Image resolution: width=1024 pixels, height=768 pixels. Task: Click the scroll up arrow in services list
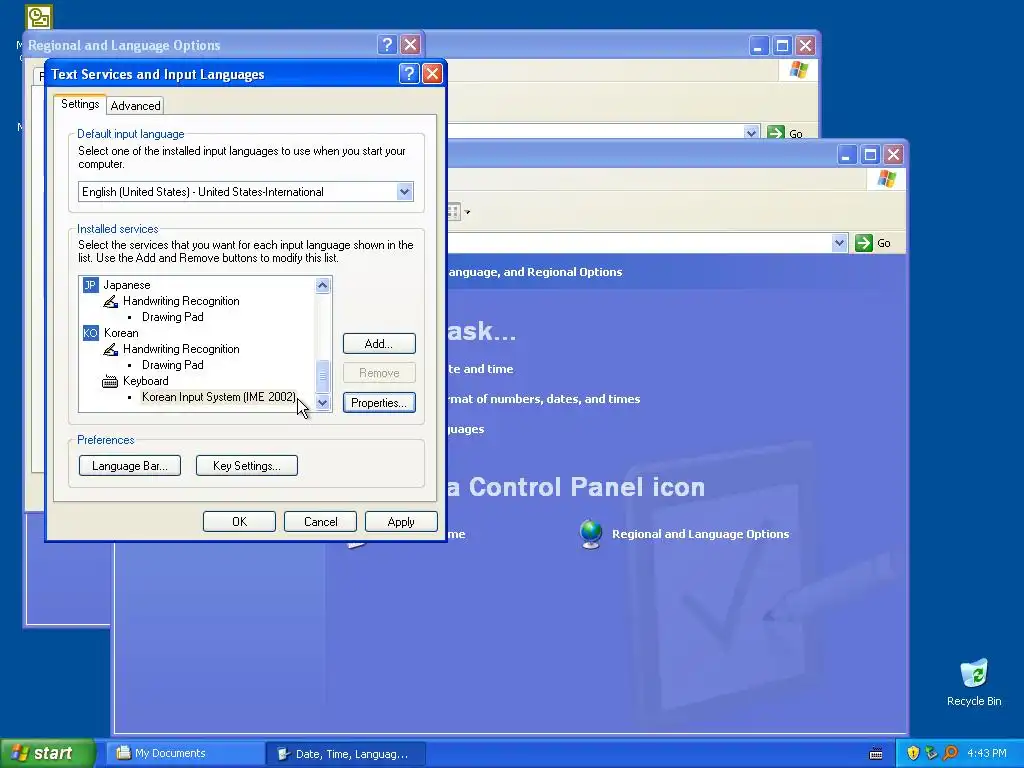tap(323, 285)
